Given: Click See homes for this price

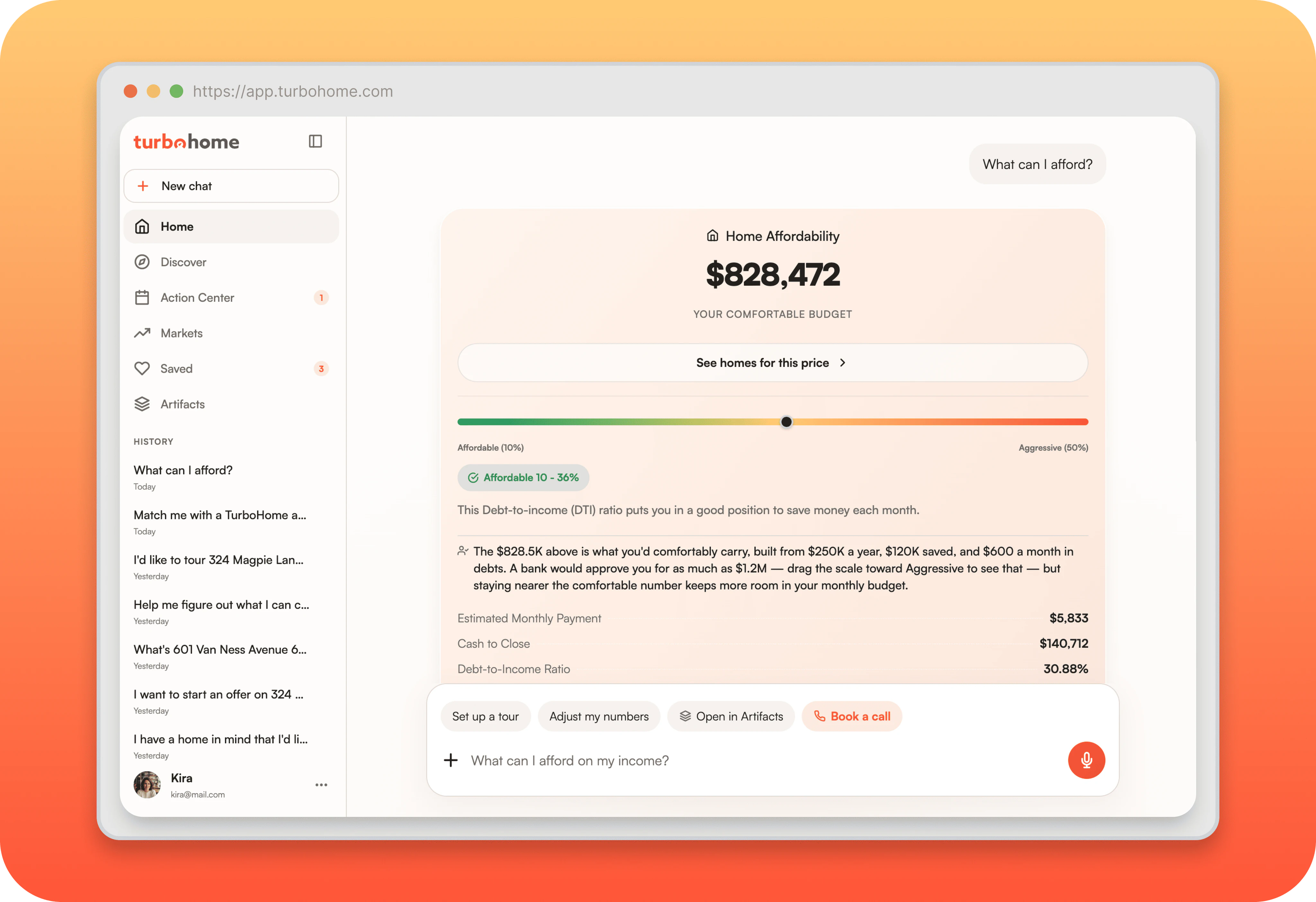Looking at the screenshot, I should pyautogui.click(x=772, y=362).
